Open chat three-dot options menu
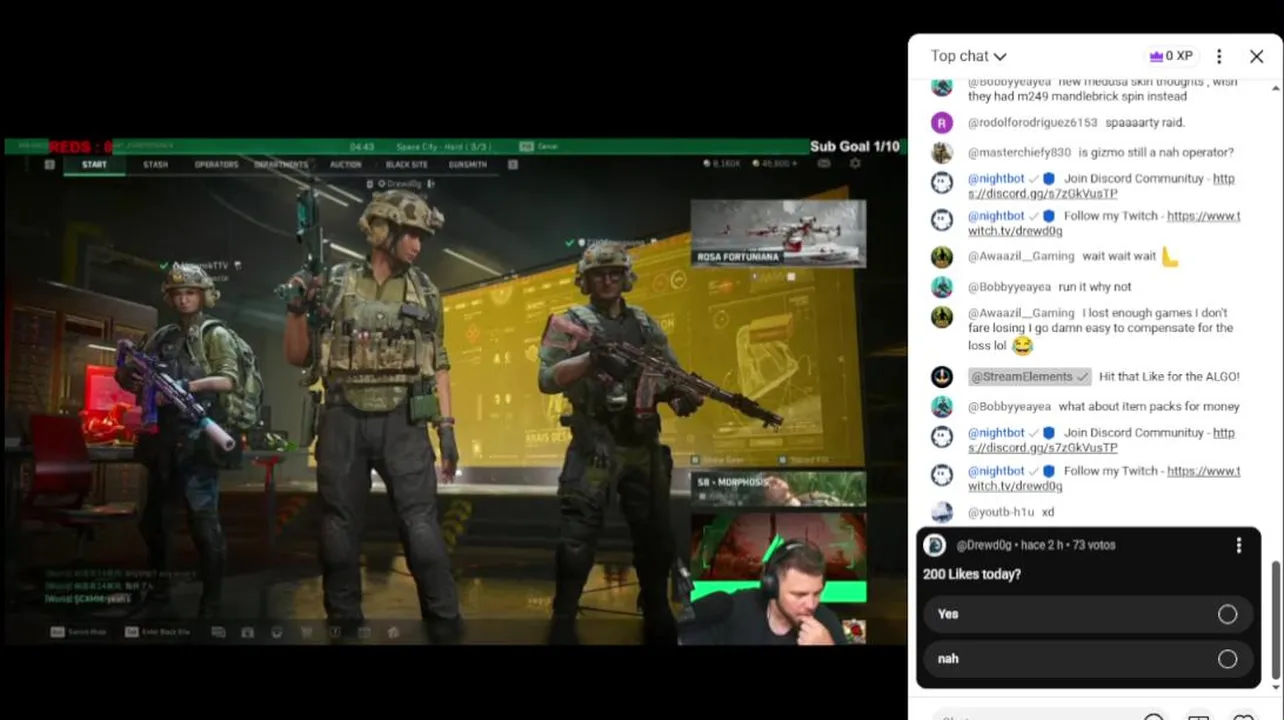This screenshot has height=720, width=1284. [x=1219, y=57]
